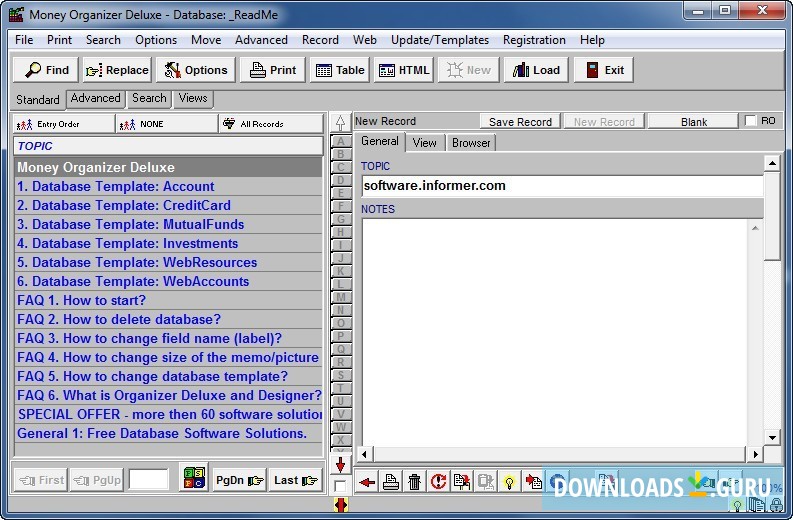Select the Standard toolbar tab
793x520 pixels.
(38, 100)
